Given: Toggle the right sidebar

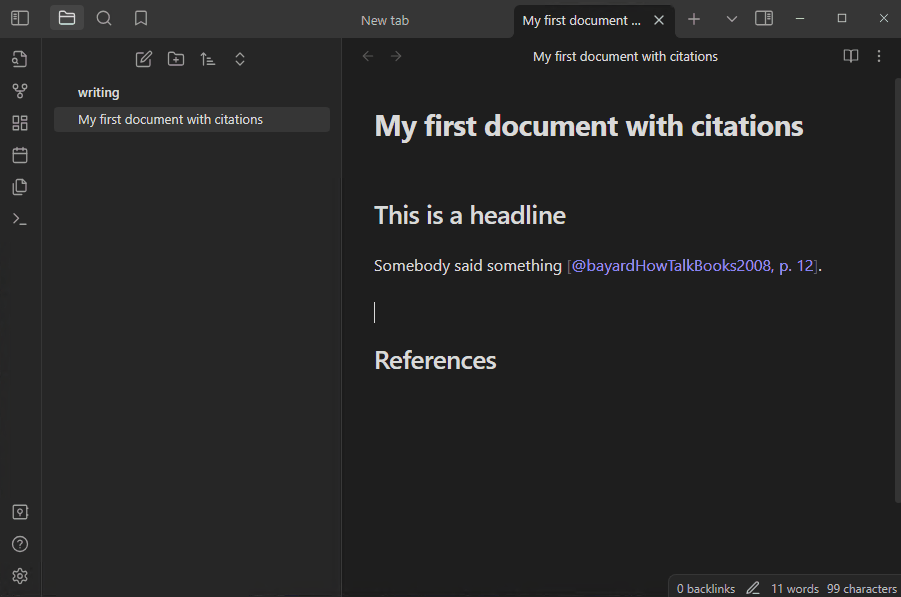Looking at the screenshot, I should click(x=764, y=18).
